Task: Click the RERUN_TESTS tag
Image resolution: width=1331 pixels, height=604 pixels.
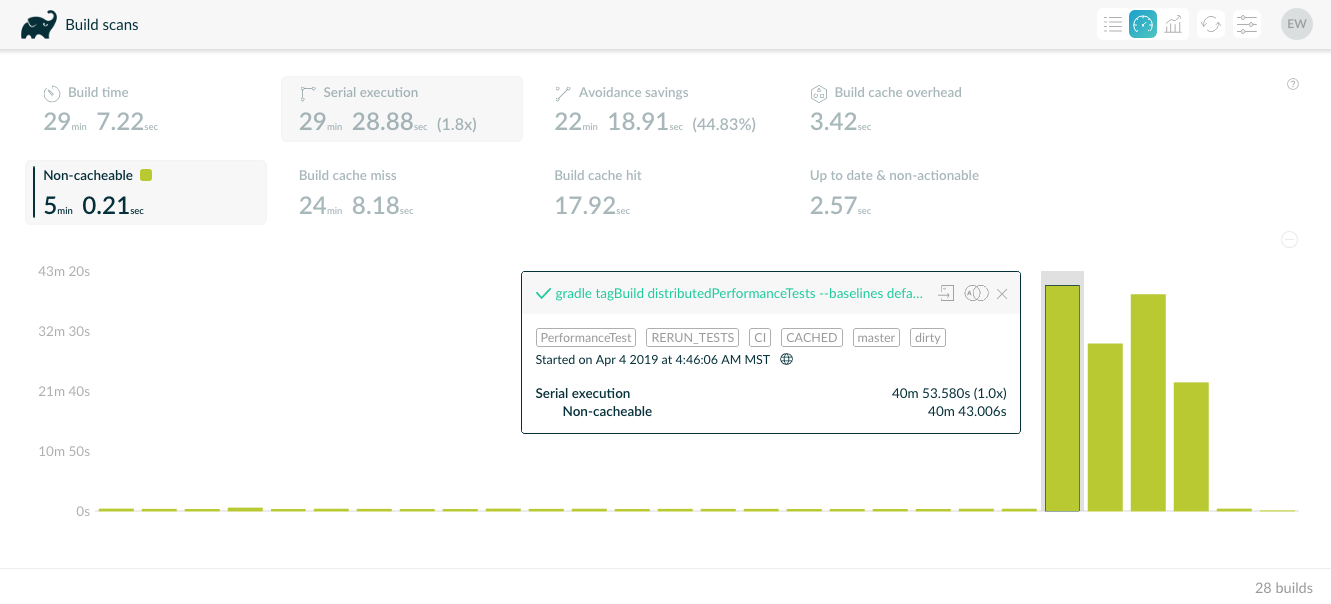Action: pos(692,338)
